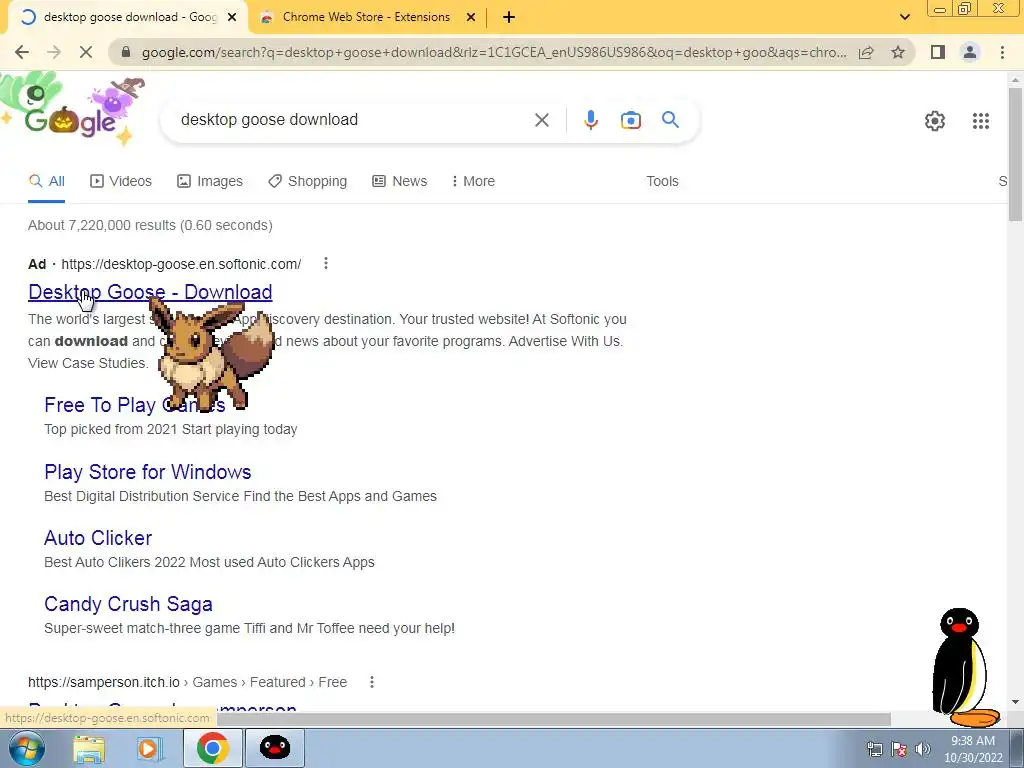The width and height of the screenshot is (1024, 768).
Task: Open the Desktop Goose - Download ad link
Action: click(150, 292)
